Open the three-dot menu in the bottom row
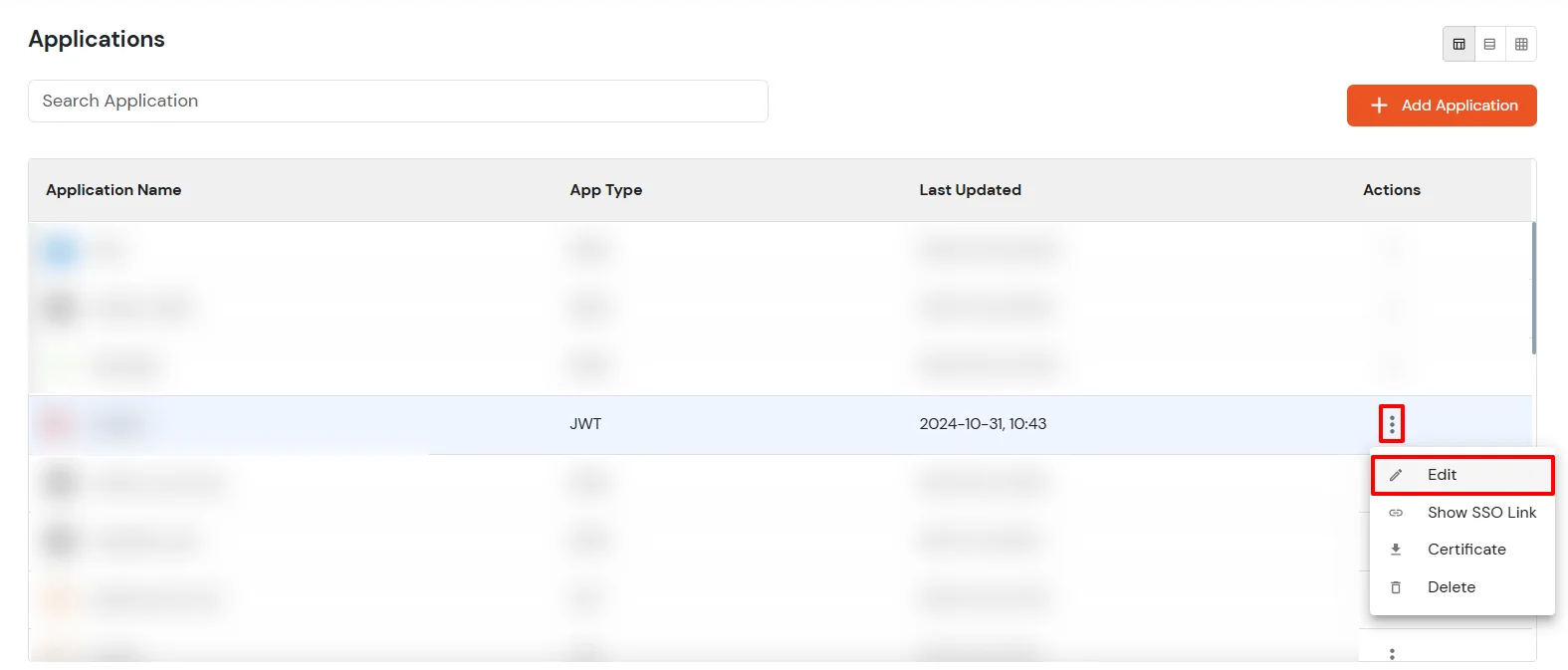 [1392, 654]
